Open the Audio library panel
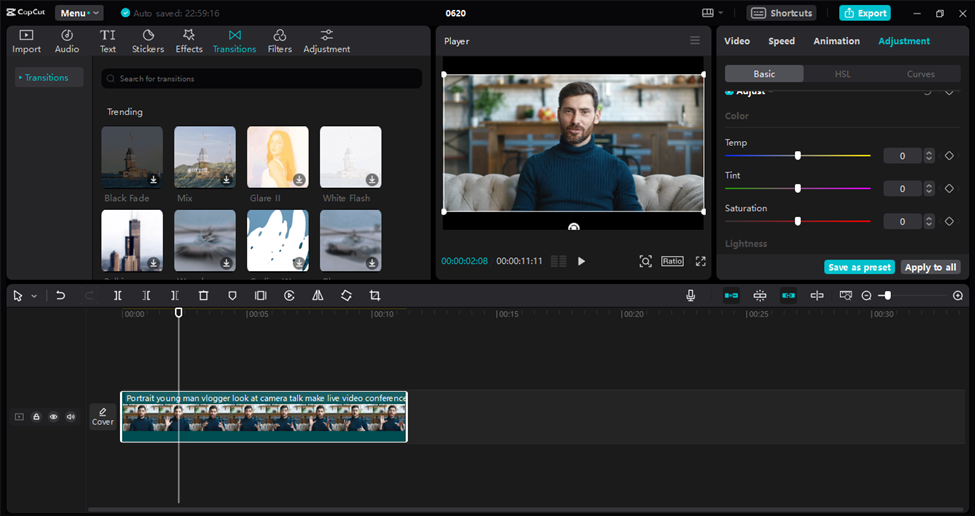The image size is (975, 516). (x=67, y=41)
